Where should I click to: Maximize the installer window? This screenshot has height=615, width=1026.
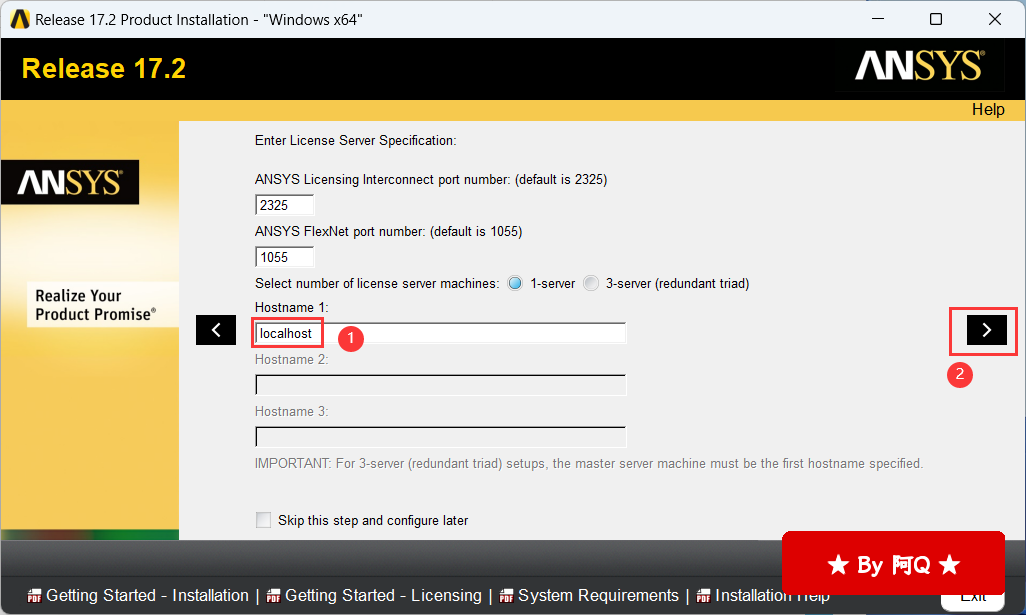(x=936, y=19)
